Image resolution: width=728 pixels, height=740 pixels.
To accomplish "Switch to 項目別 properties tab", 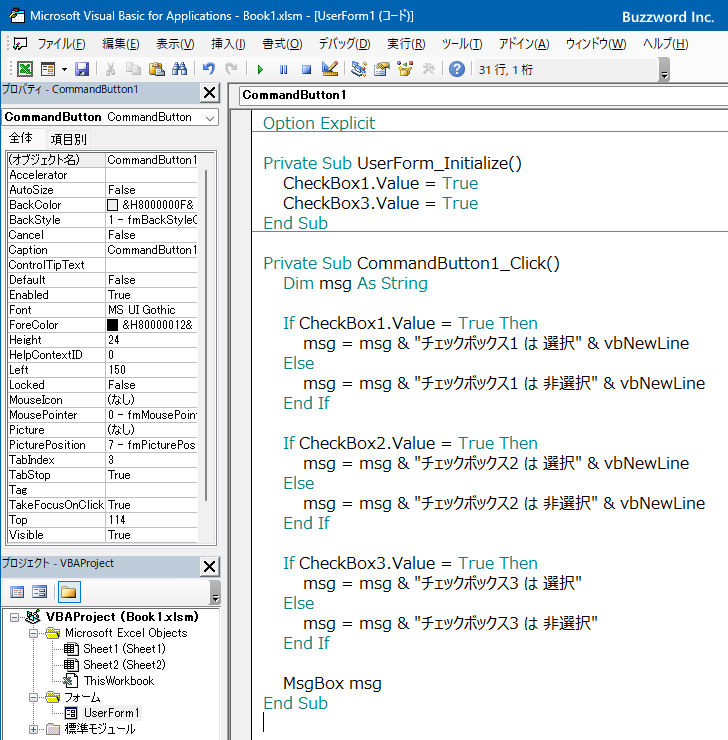I will click(68, 139).
